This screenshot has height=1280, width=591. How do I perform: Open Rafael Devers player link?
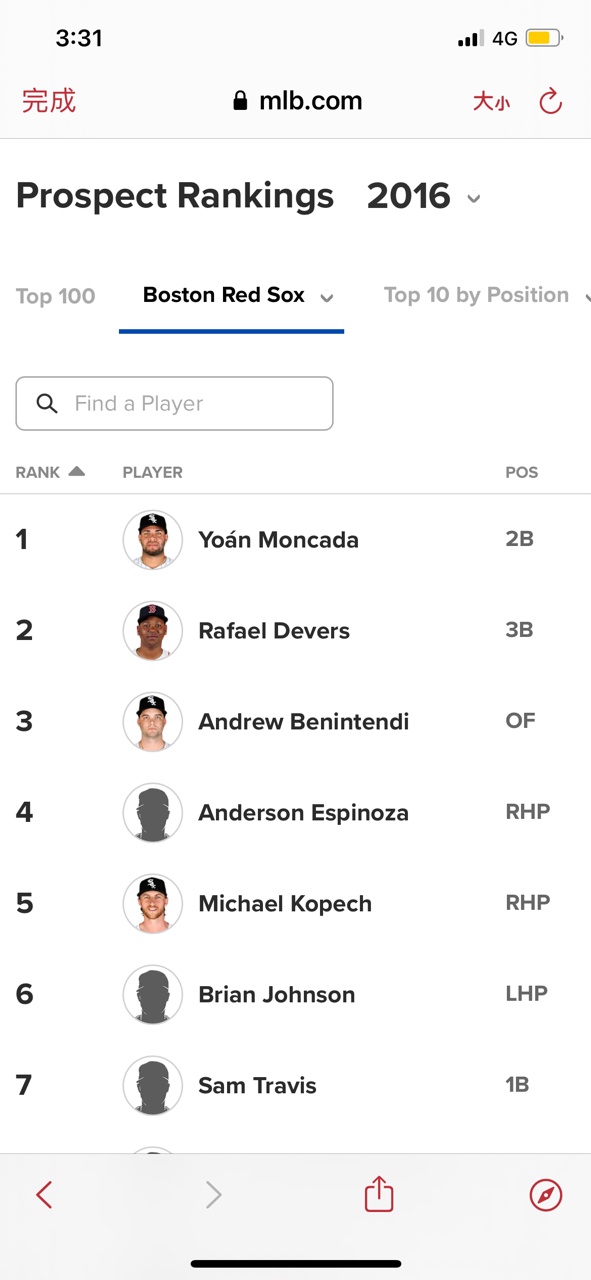(274, 631)
